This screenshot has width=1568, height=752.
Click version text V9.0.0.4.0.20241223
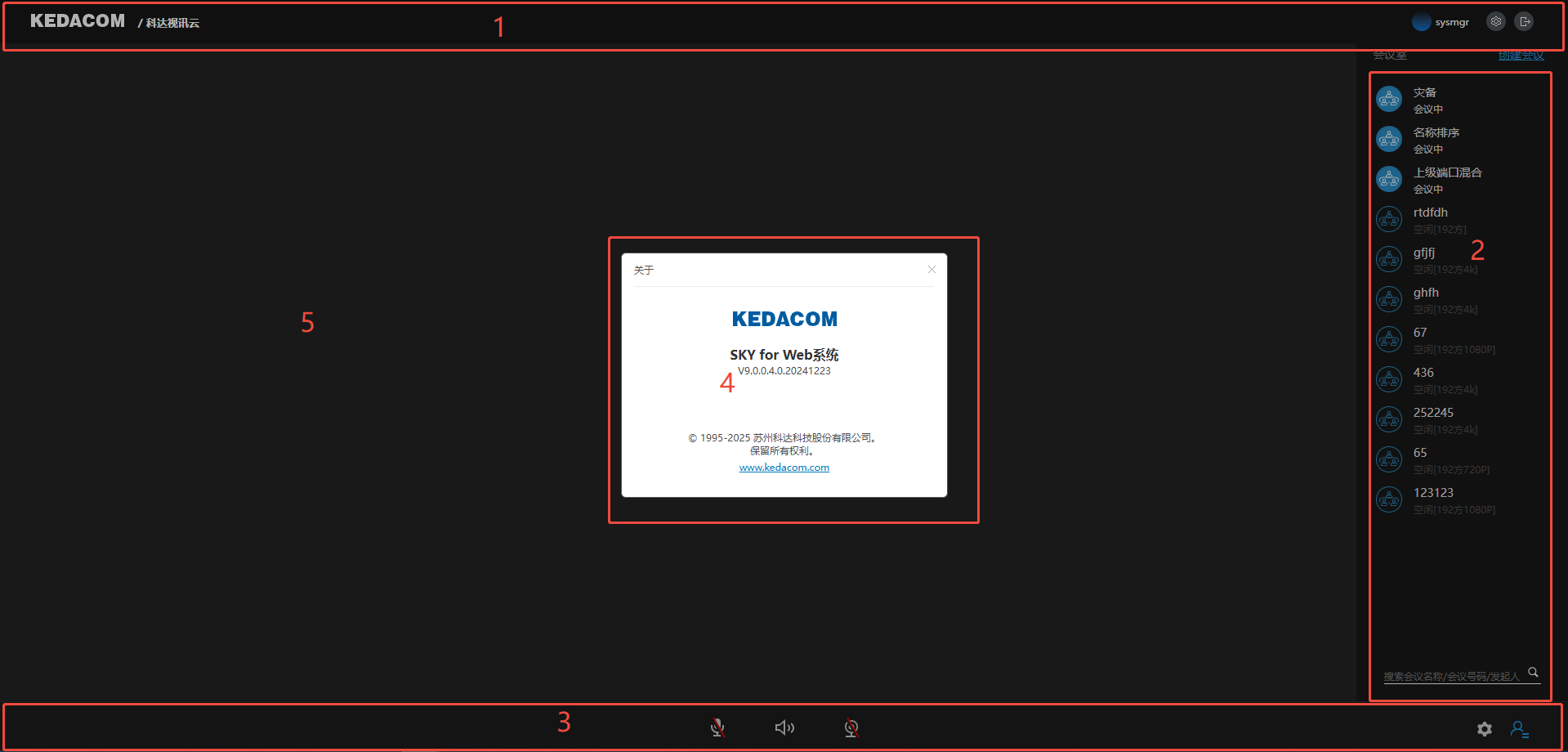tap(784, 371)
